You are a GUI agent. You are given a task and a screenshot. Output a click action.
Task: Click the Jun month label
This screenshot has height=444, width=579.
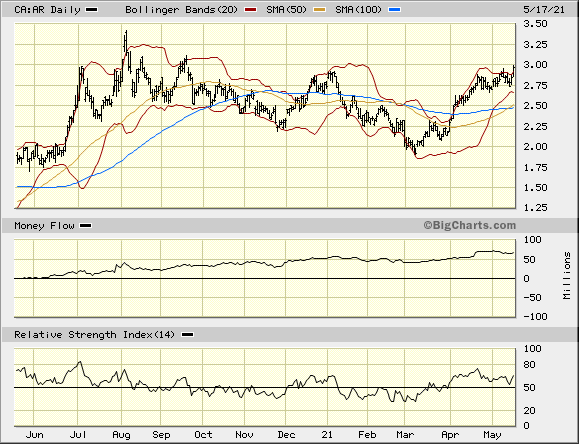pos(34,435)
